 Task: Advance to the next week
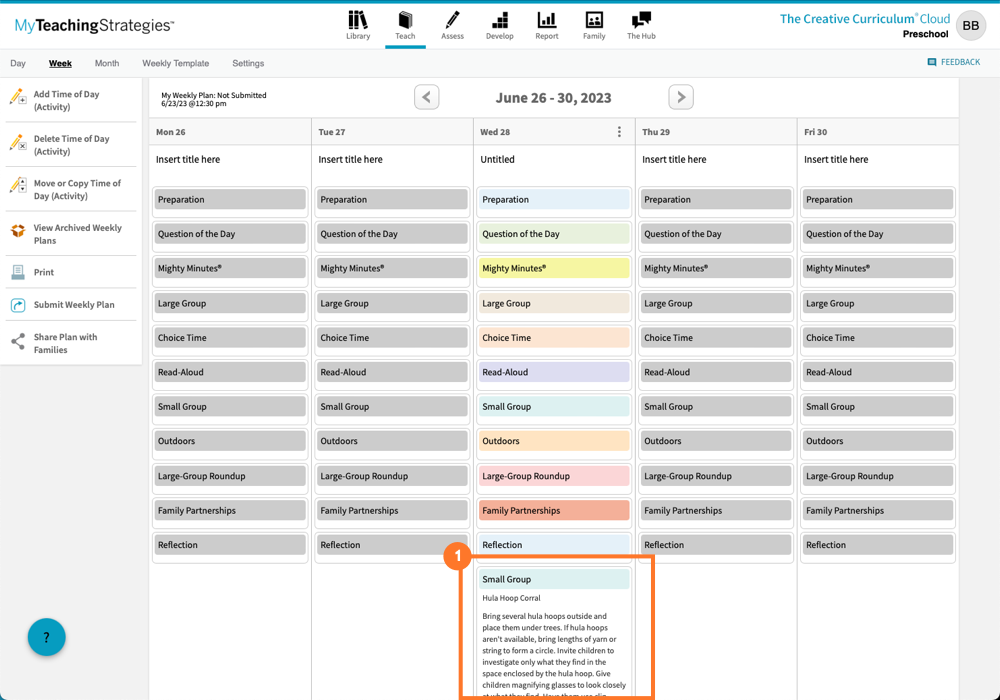[681, 97]
